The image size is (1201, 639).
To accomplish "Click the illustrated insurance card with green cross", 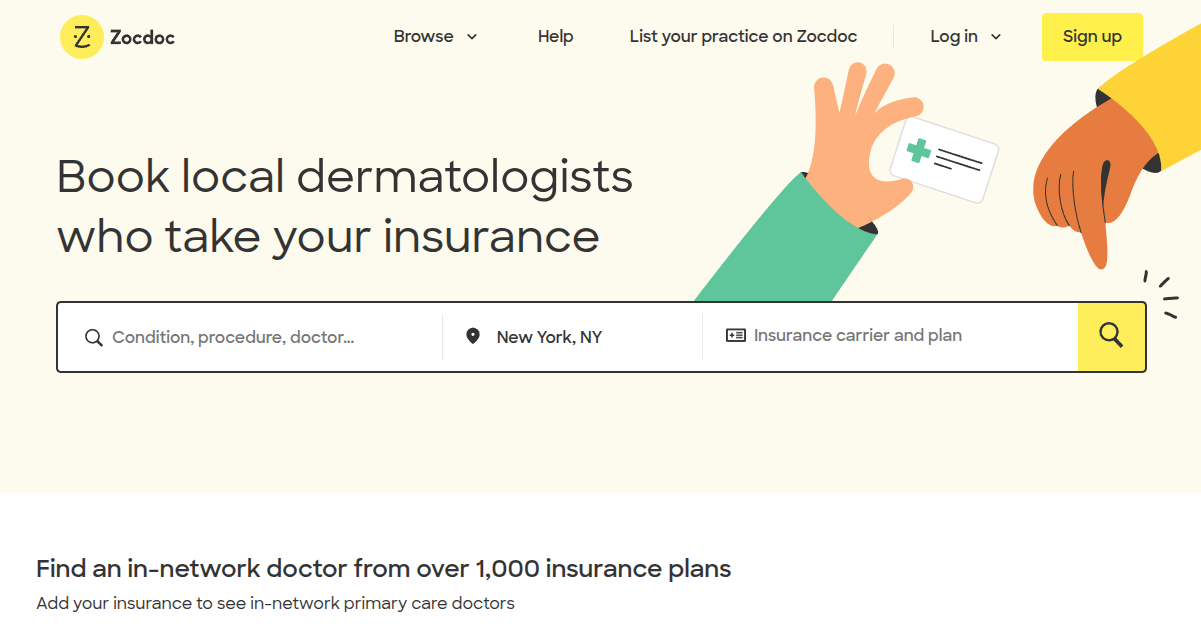I will point(943,160).
